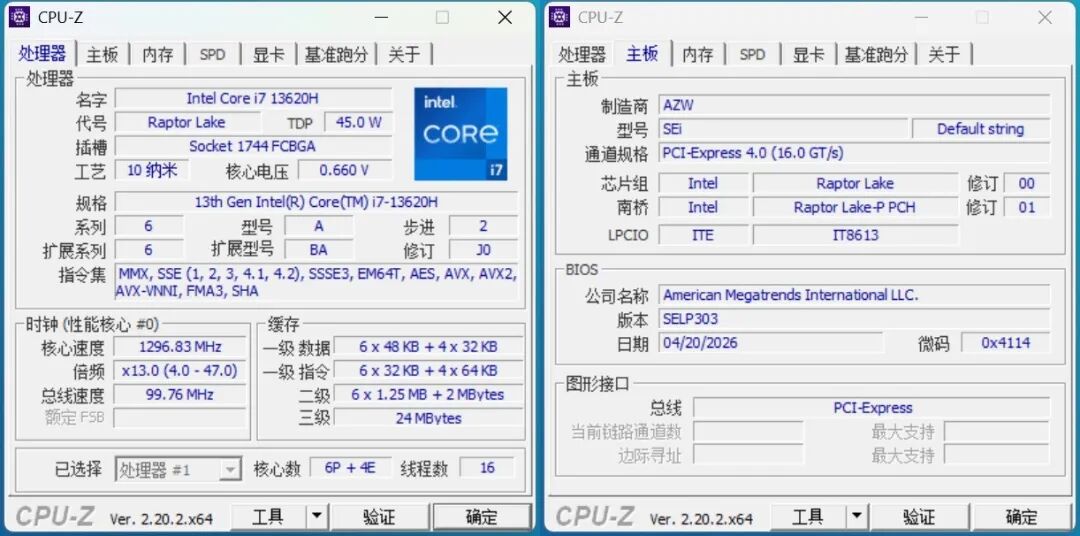Click the 10 纳米 process value

pos(152,170)
